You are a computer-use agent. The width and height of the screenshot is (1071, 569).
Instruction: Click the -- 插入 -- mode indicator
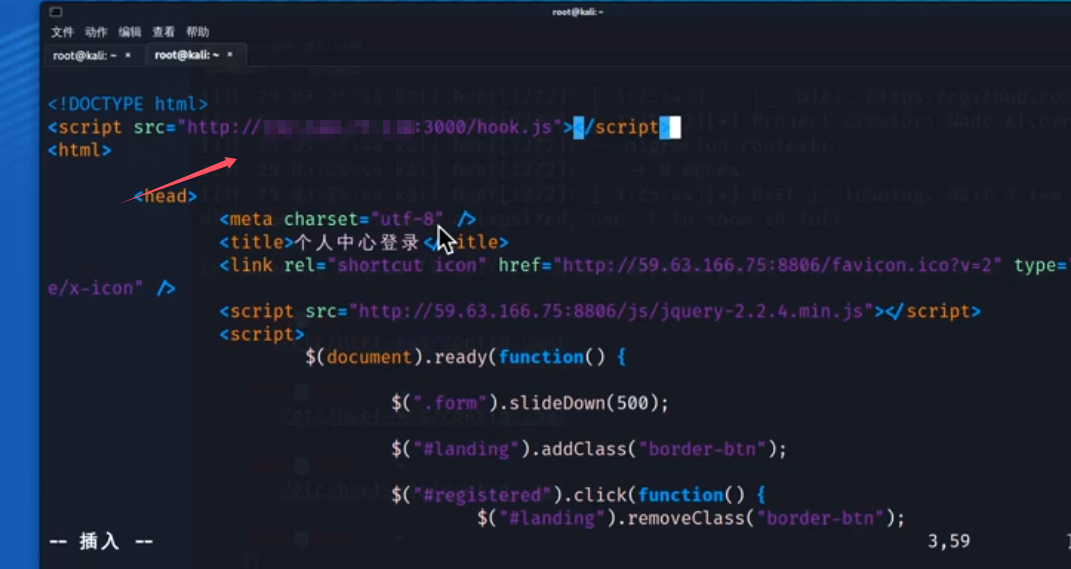[x=101, y=542]
